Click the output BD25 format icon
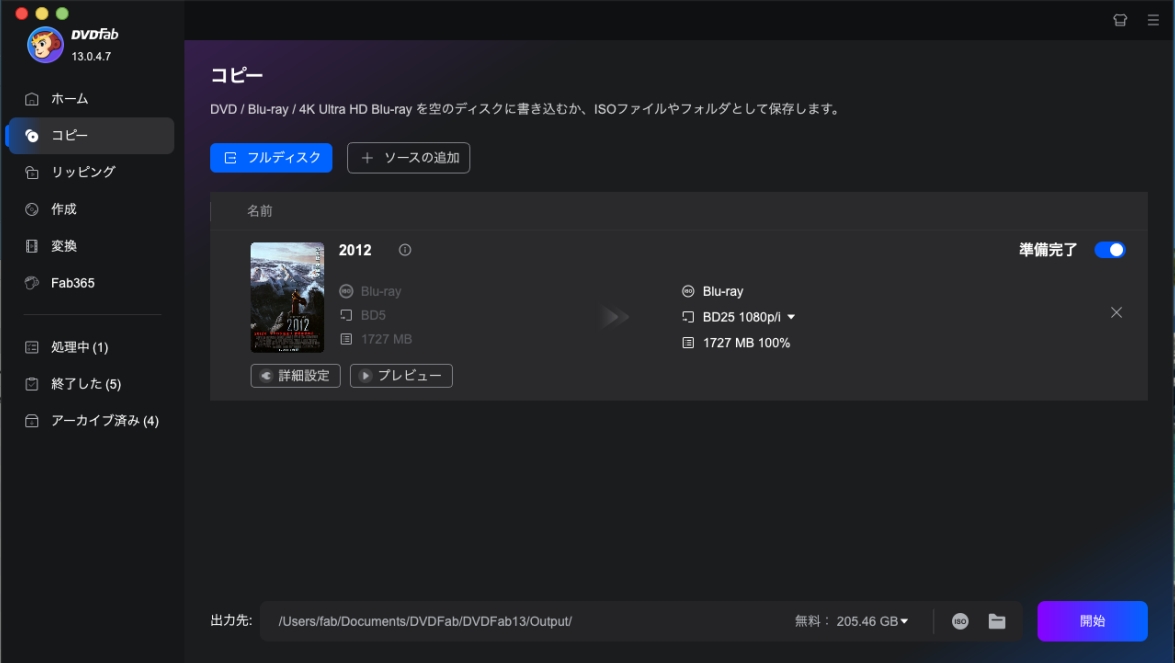The width and height of the screenshot is (1175, 663). (688, 317)
